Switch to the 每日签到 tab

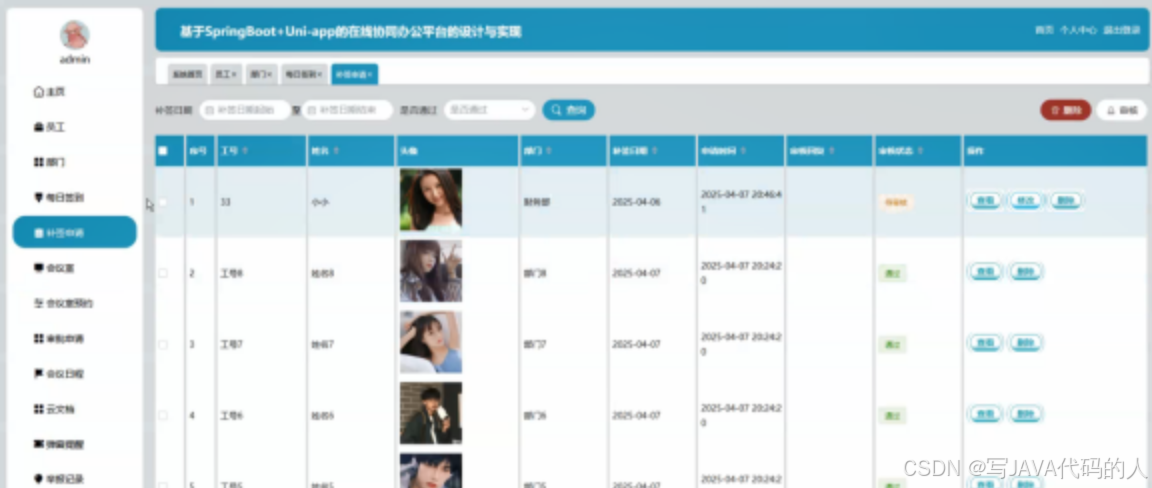click(x=304, y=74)
